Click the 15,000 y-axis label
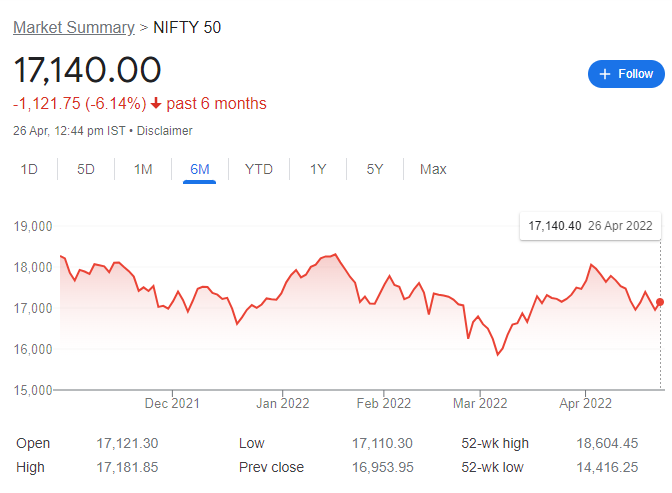The height and width of the screenshot is (493, 672). pos(33,390)
